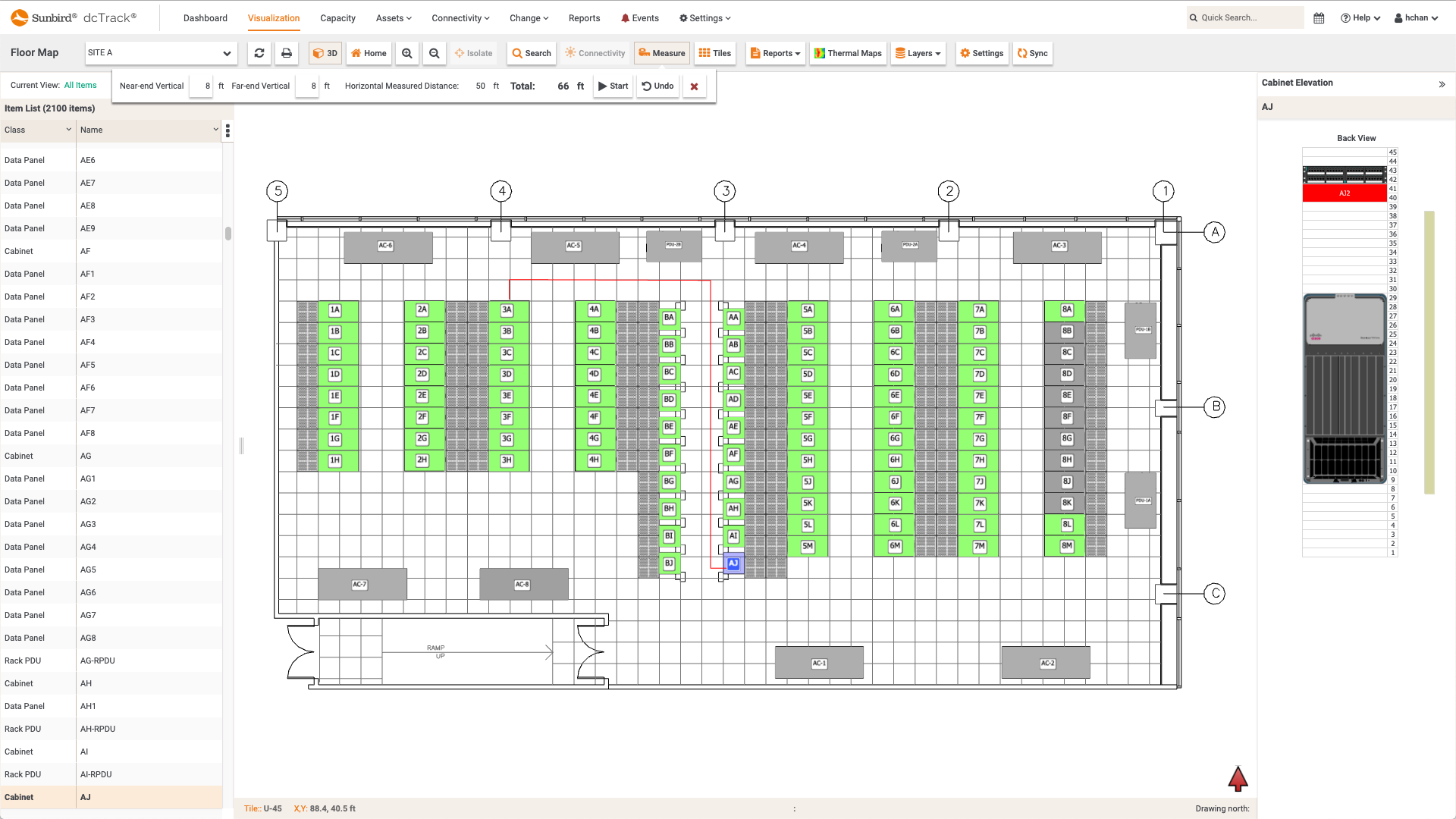Toggle cabinet AJ selection highlight
1456x819 pixels.
733,563
